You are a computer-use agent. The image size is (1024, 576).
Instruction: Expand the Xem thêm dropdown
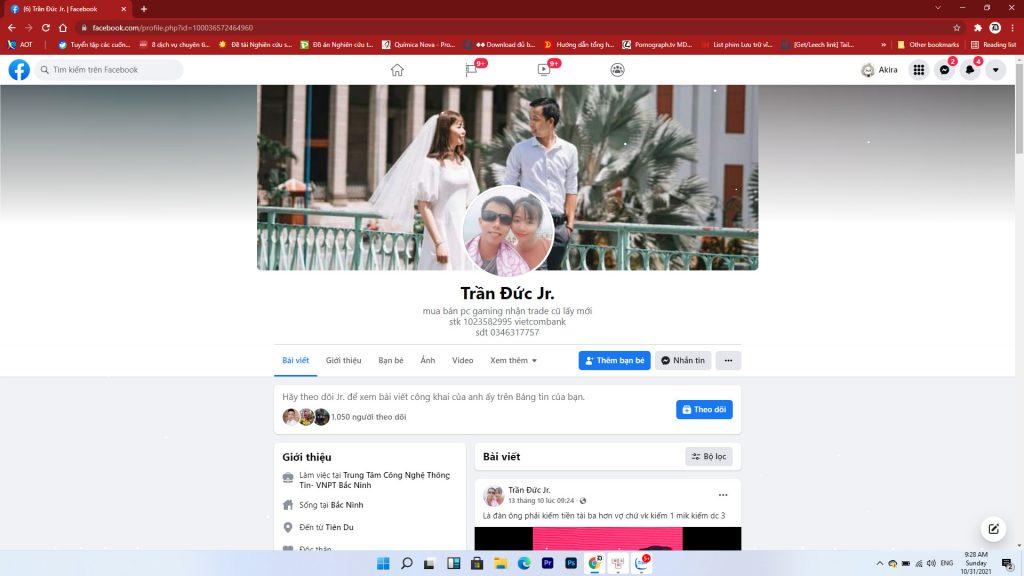click(x=513, y=360)
